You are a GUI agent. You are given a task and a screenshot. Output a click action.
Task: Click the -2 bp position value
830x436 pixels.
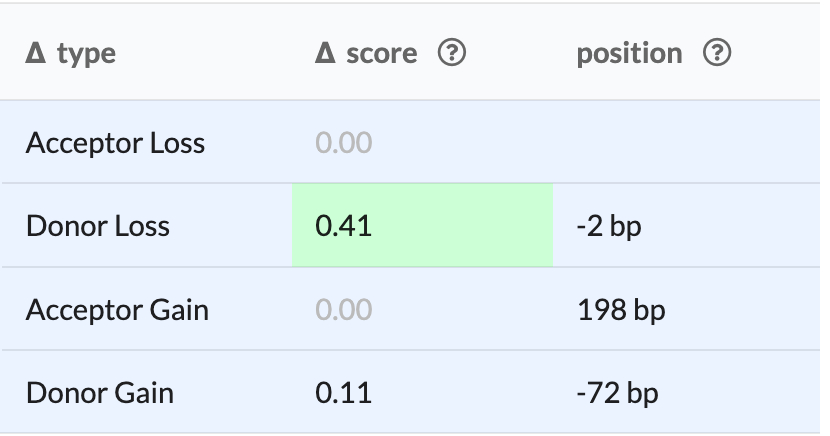609,226
